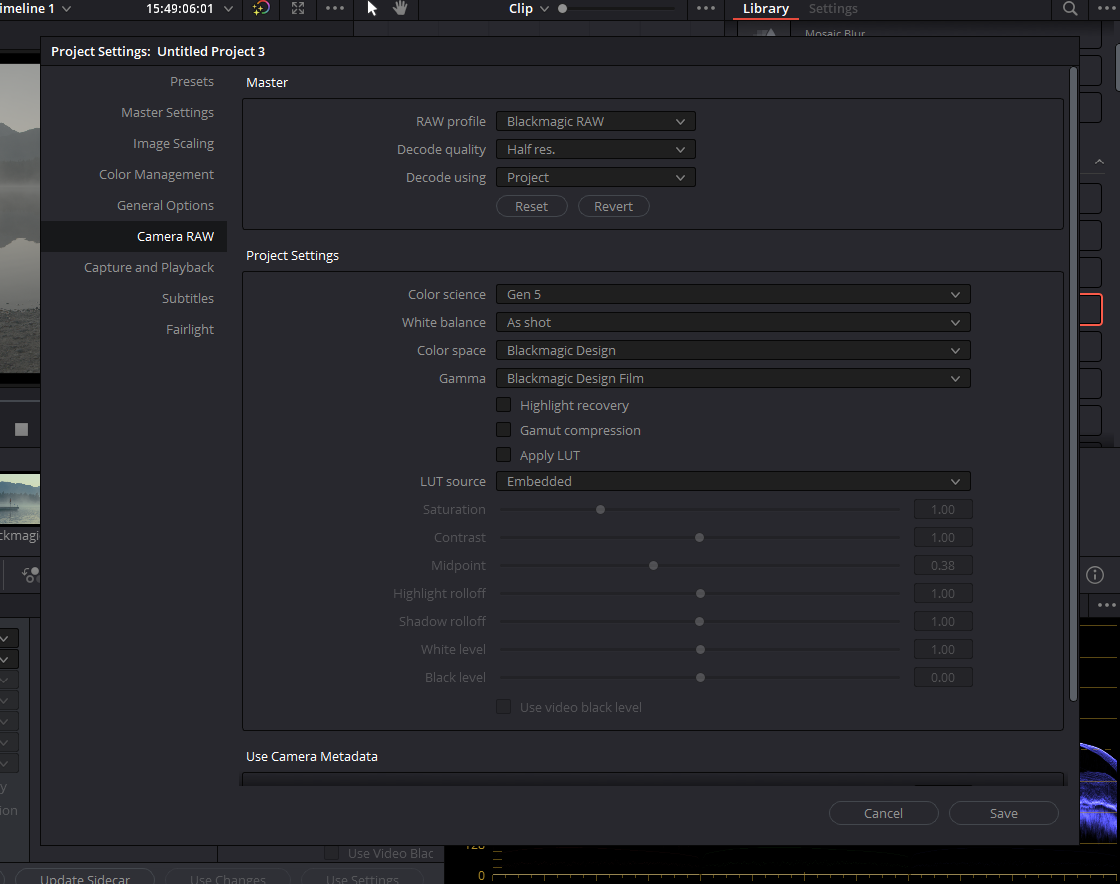Open Decode quality dropdown
Viewport: 1120px width, 884px height.
pyautogui.click(x=596, y=149)
